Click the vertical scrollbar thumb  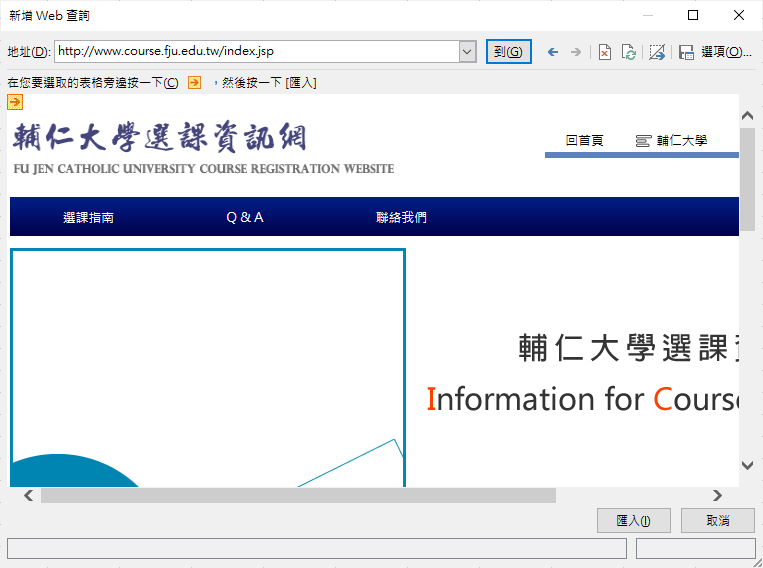[747, 180]
